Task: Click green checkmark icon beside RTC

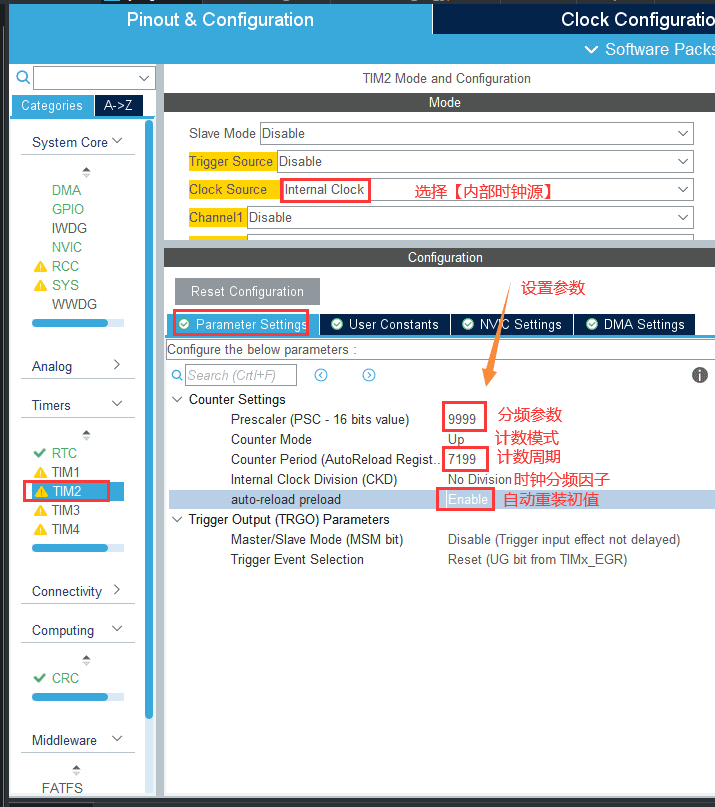Action: point(40,453)
